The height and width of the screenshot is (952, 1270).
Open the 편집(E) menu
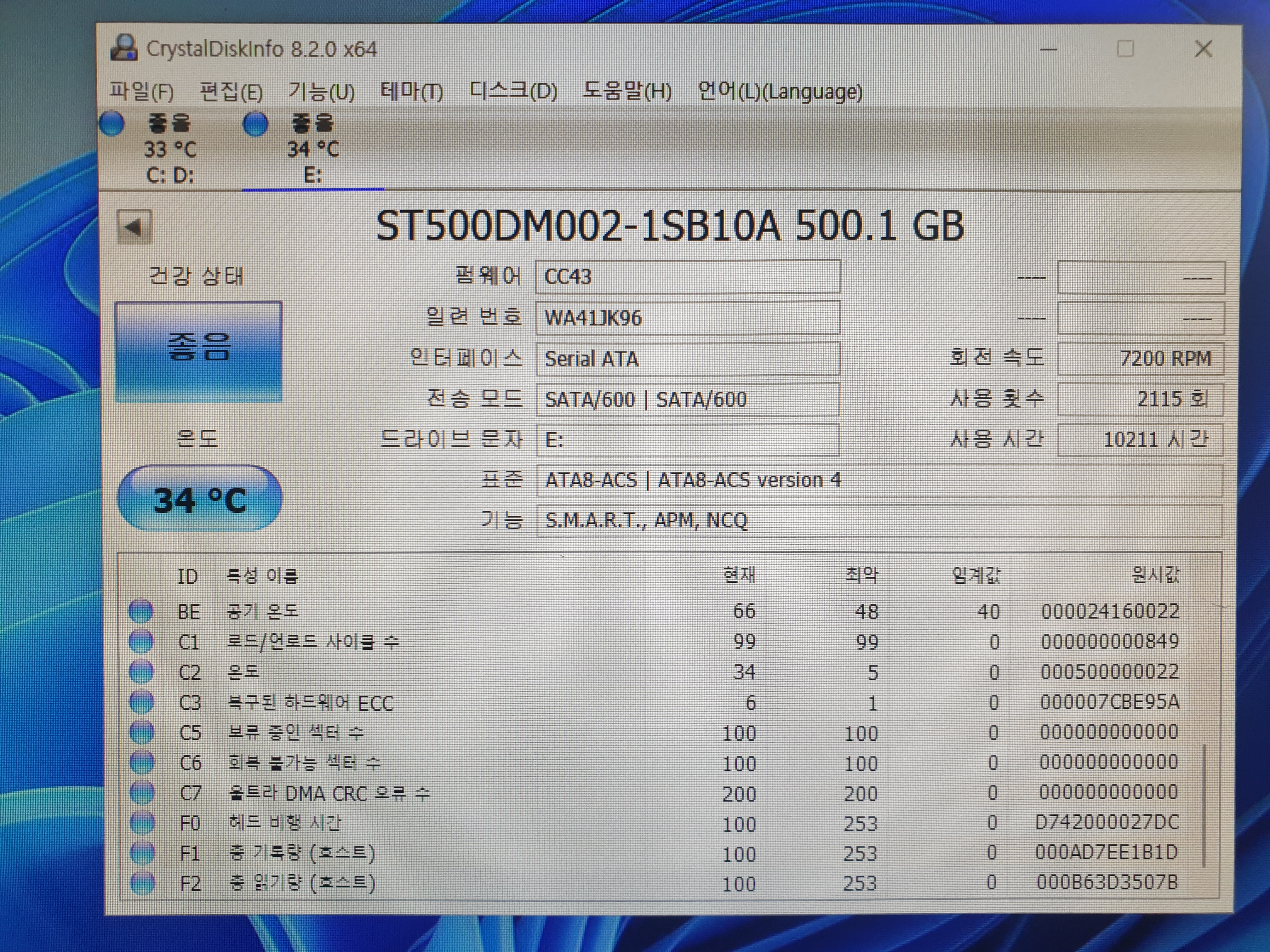(x=231, y=92)
